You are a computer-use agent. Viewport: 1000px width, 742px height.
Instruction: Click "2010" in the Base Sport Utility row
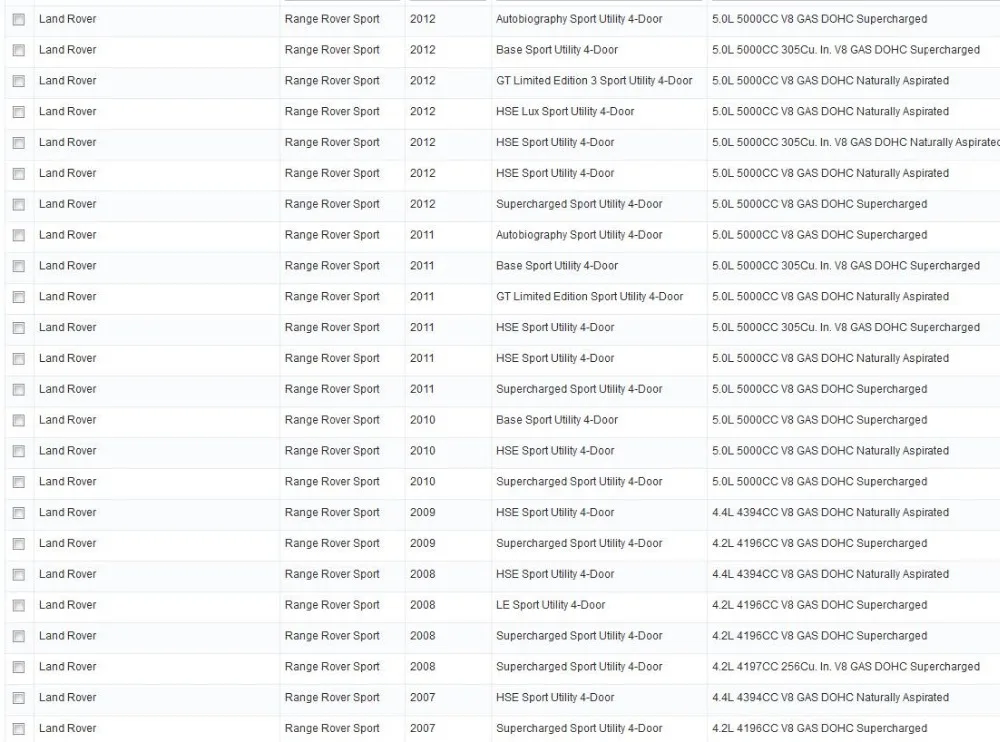(423, 420)
